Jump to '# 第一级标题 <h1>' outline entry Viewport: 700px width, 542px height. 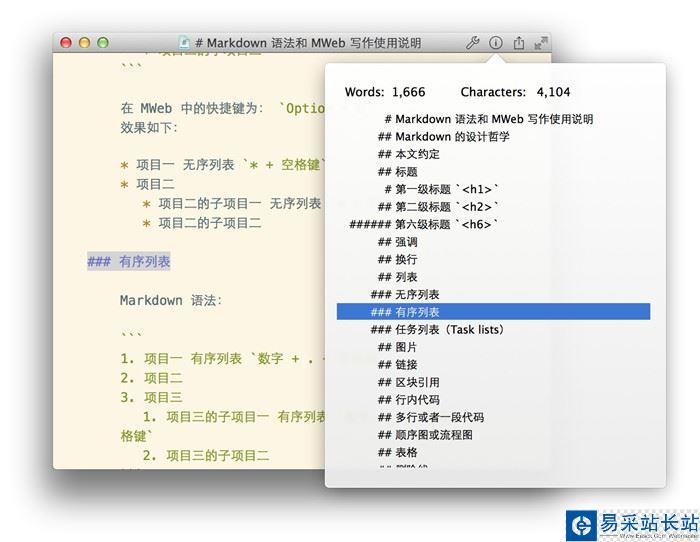click(x=442, y=189)
